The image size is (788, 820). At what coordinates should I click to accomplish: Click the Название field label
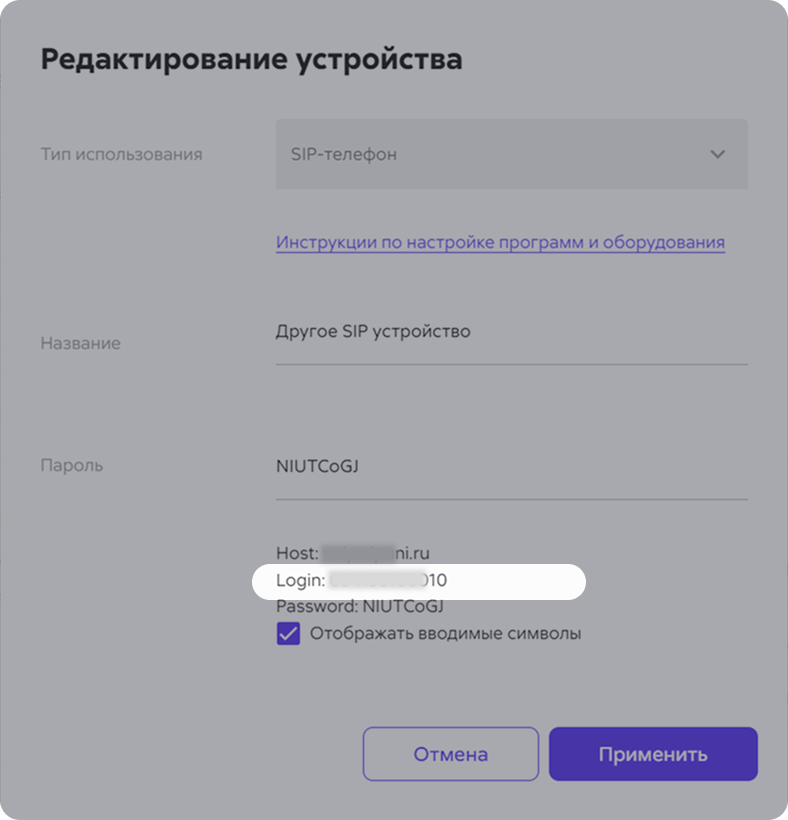(80, 343)
